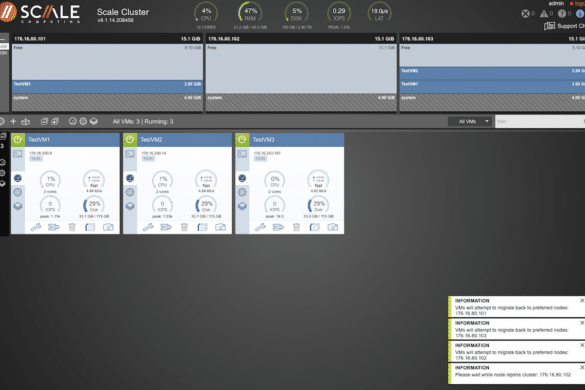Edit TestVM2 with the wrench icon
The image size is (585, 390).
pyautogui.click(x=148, y=227)
